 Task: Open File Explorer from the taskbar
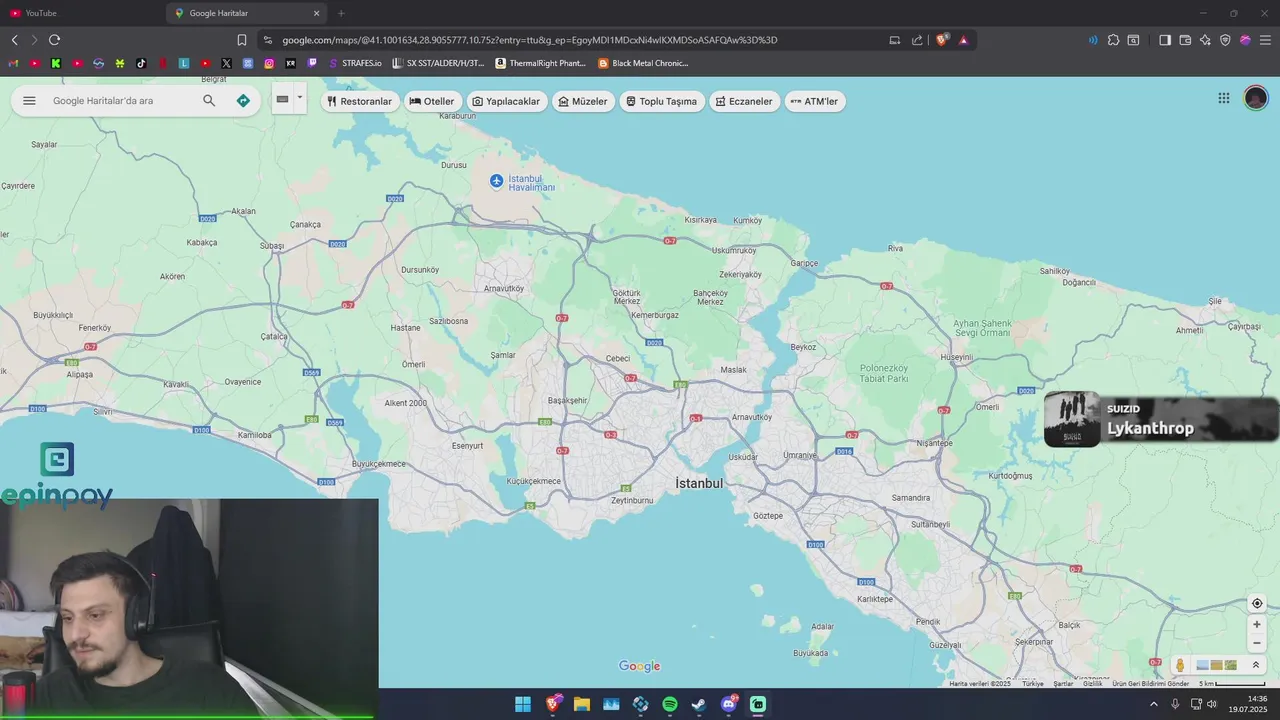click(581, 704)
